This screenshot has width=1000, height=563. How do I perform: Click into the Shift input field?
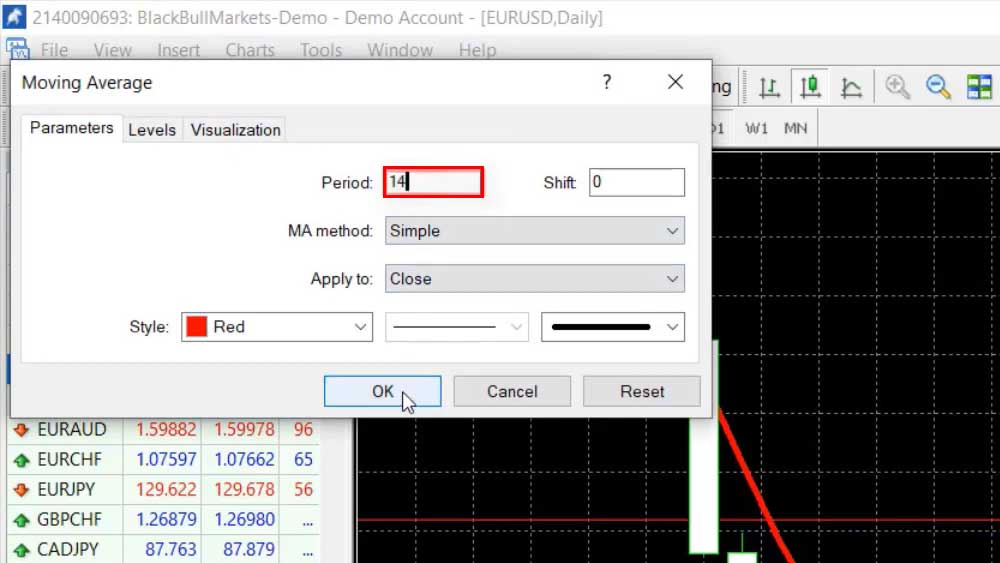pos(636,182)
